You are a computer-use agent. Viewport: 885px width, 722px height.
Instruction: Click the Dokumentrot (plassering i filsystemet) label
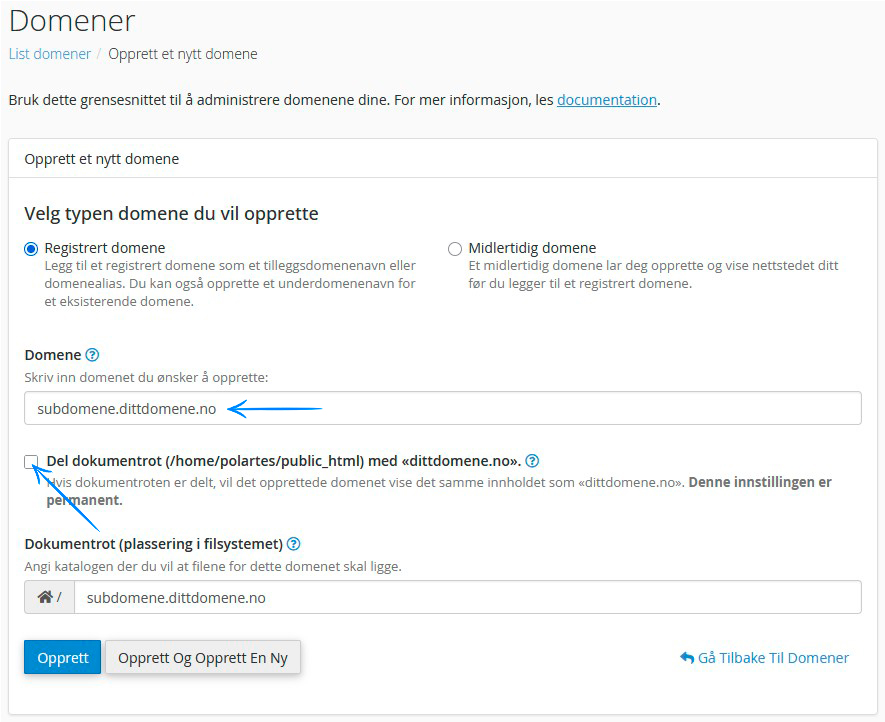pos(153,544)
